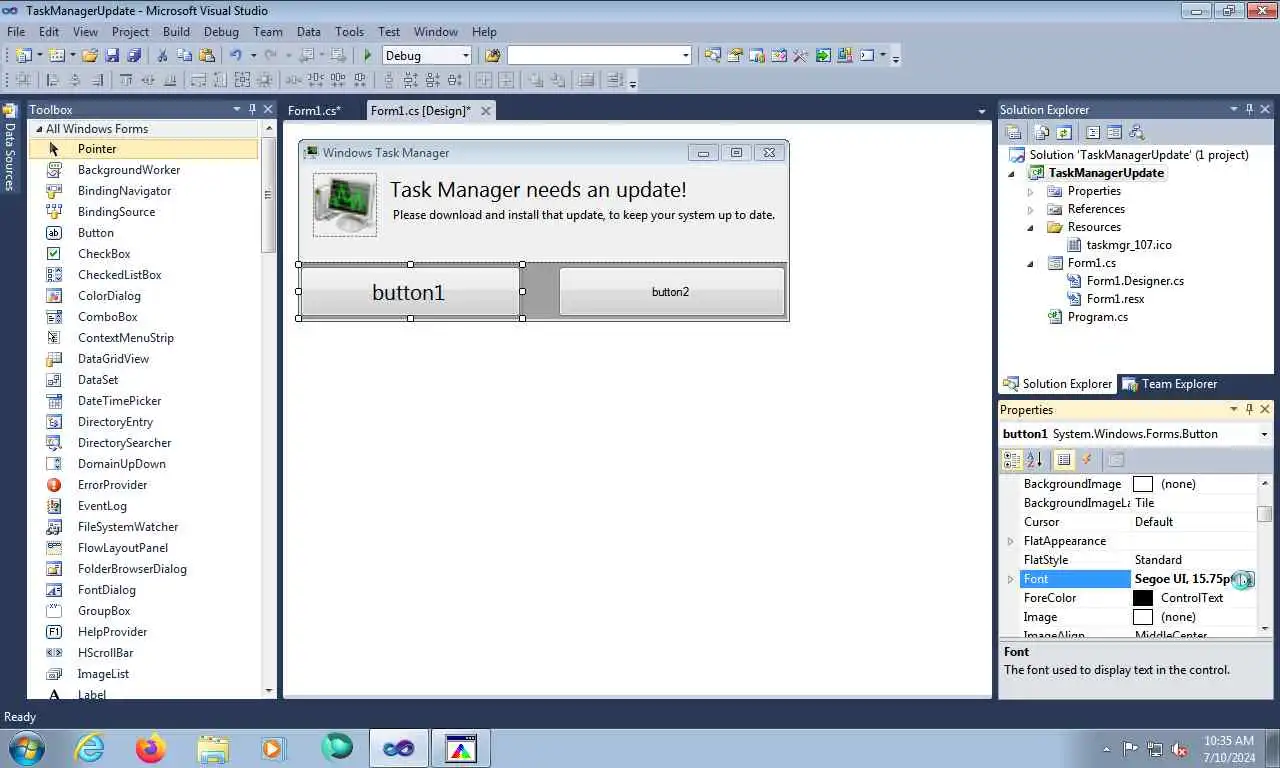Click the Undo toolbar icon
1280x768 pixels.
236,56
